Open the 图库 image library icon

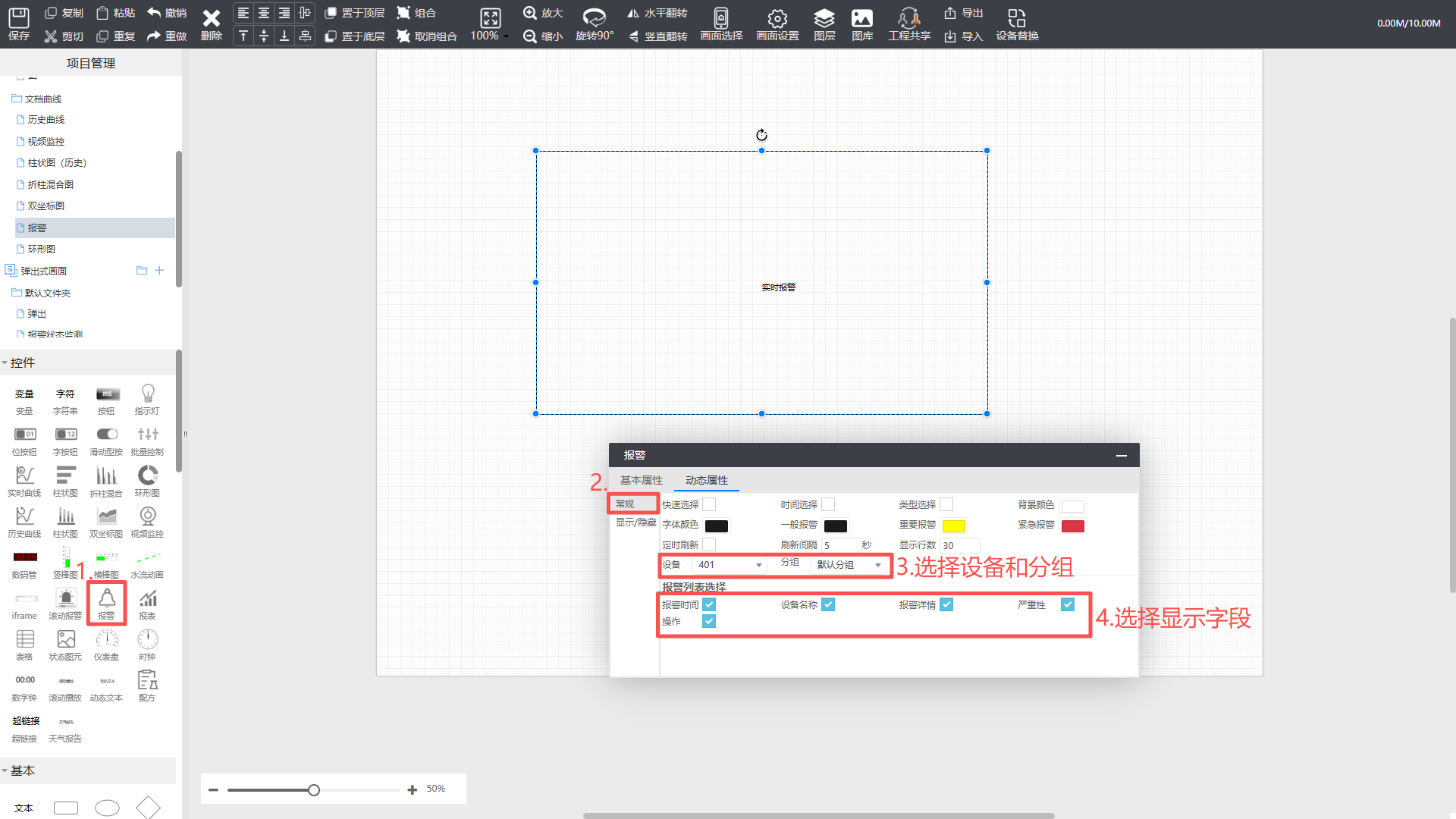point(862,18)
